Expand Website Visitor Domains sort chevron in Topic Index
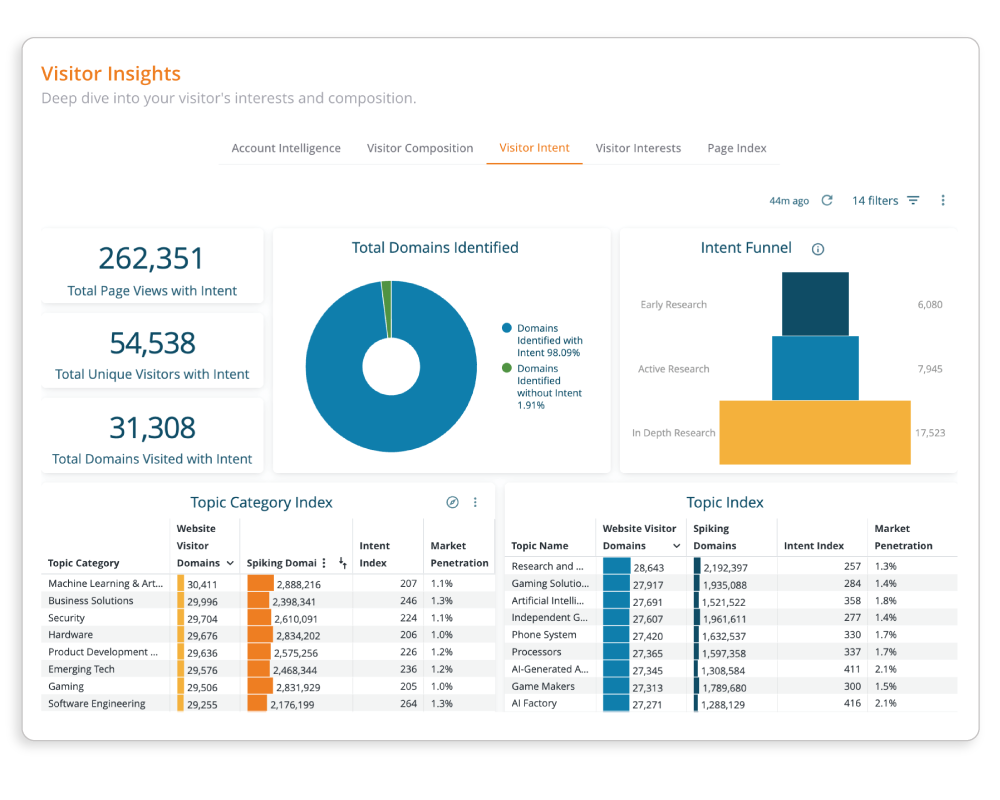Viewport: 1000px width, 800px height. click(x=677, y=546)
